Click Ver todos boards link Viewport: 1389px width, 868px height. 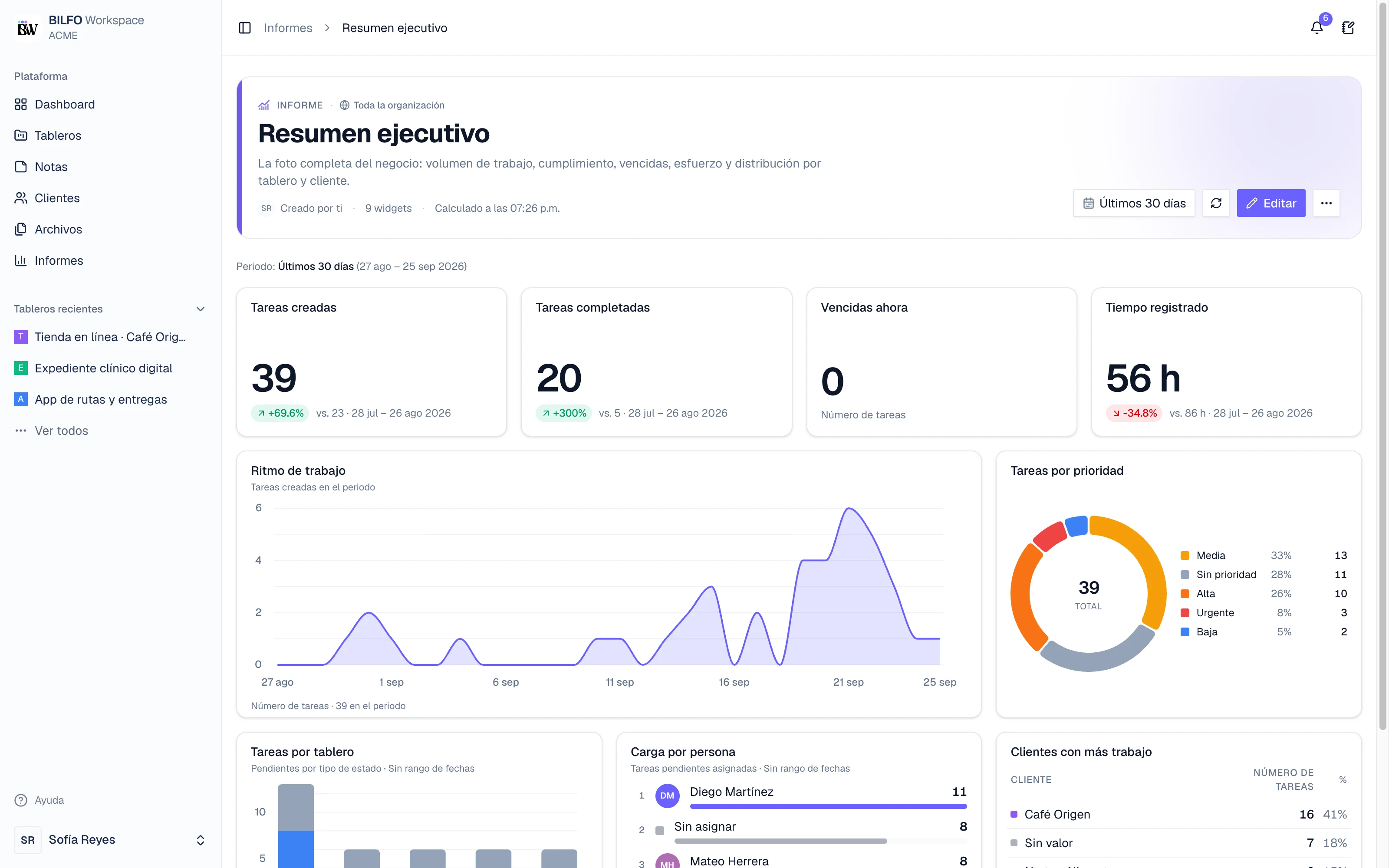coord(111,431)
